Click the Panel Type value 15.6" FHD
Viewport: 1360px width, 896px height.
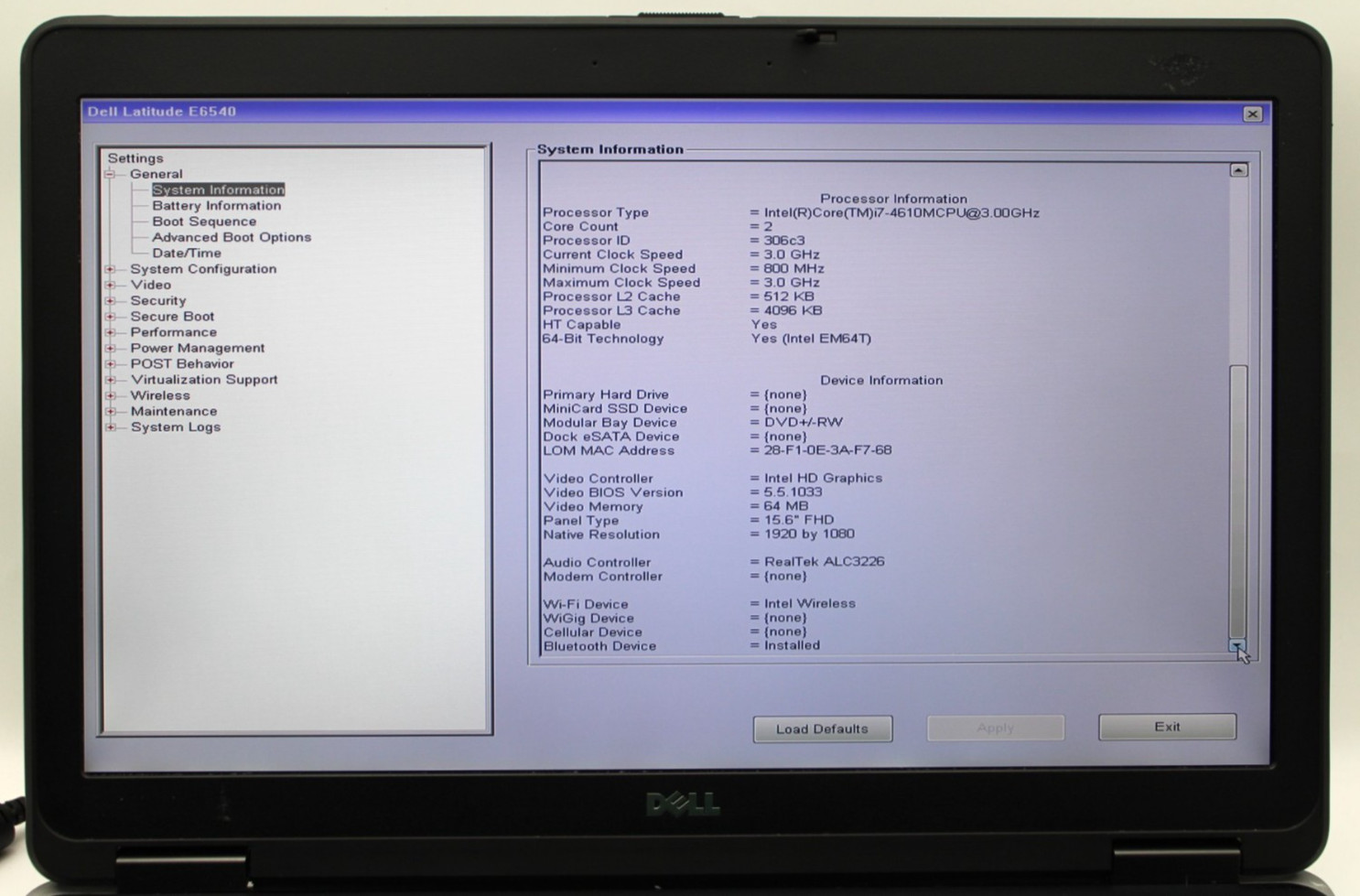tap(798, 520)
